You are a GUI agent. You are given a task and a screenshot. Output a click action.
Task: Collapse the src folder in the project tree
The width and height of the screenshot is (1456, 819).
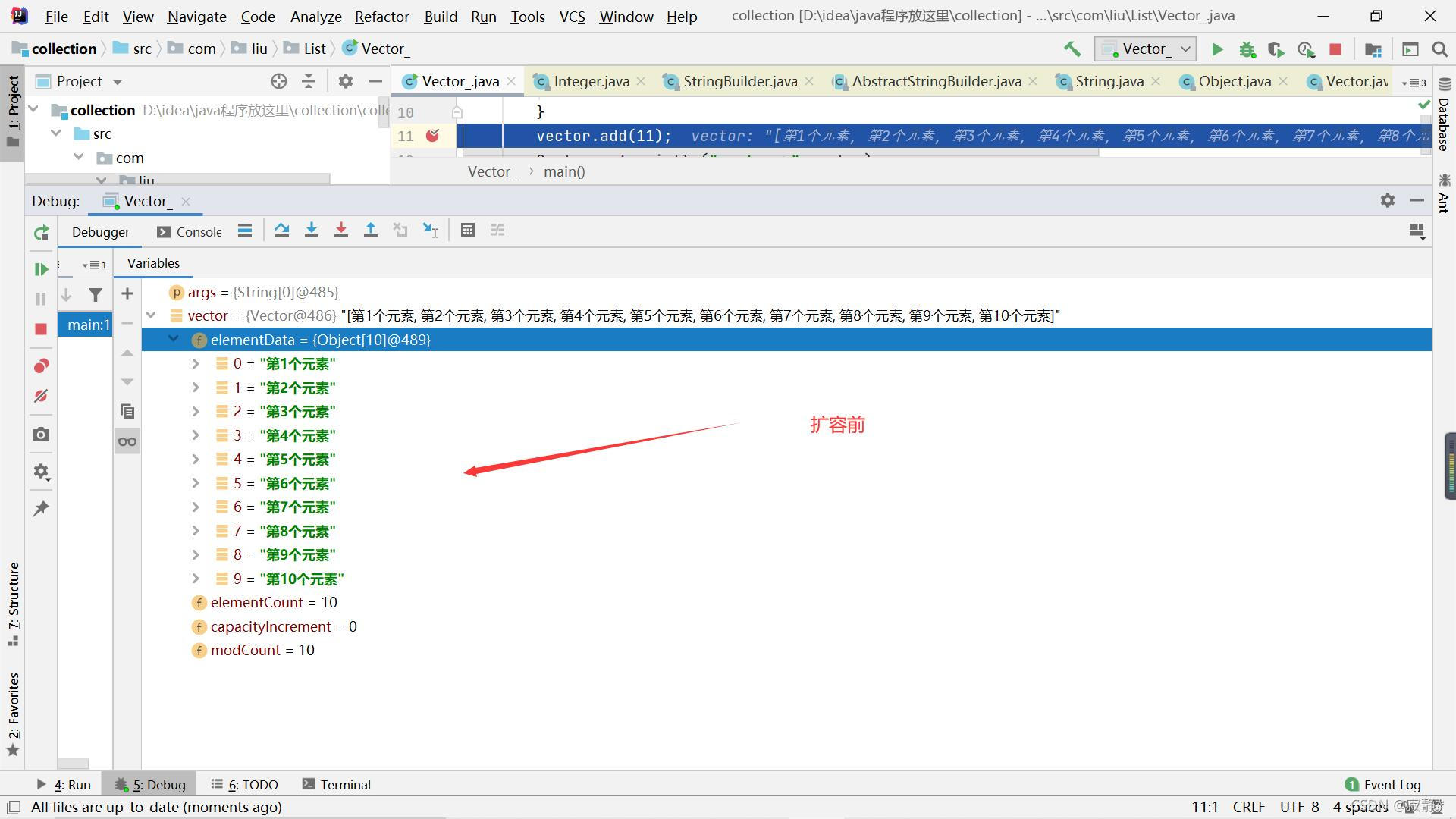tap(56, 133)
